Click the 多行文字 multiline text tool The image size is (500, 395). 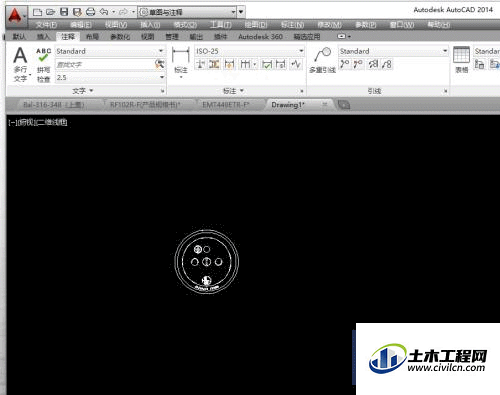click(20, 64)
